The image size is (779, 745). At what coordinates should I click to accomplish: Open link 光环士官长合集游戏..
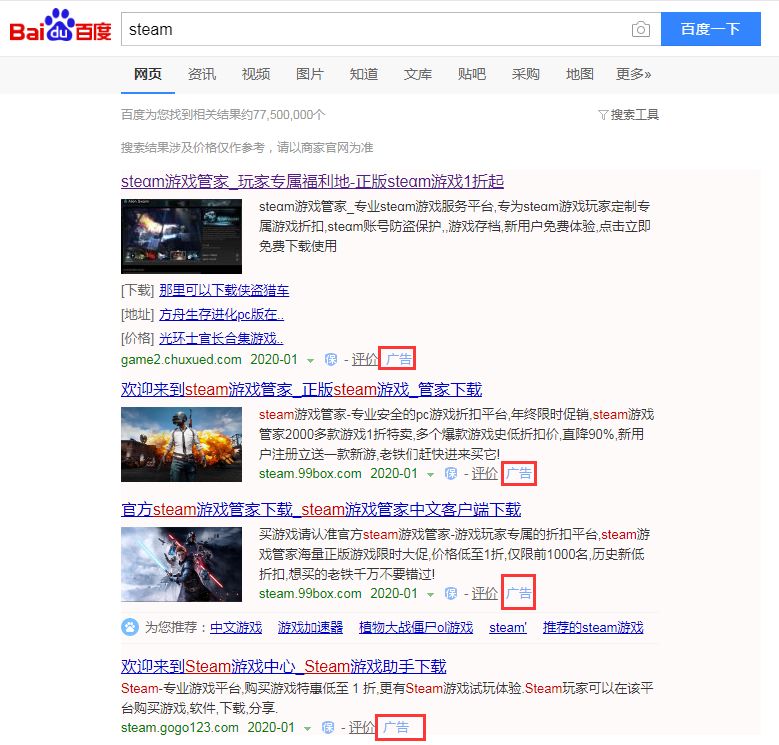[221, 339]
